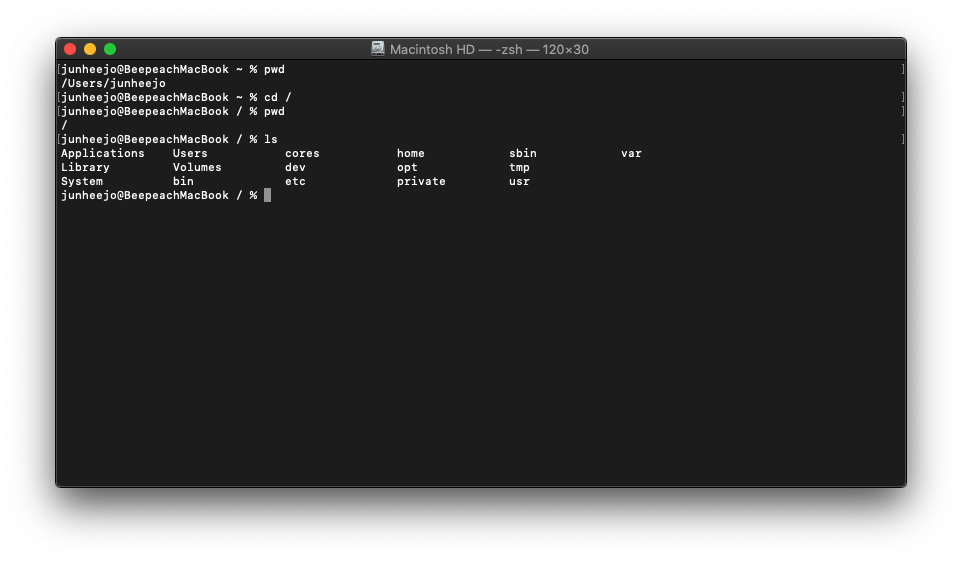Click the 'home' entry in ls output
962x561 pixels.
(410, 153)
